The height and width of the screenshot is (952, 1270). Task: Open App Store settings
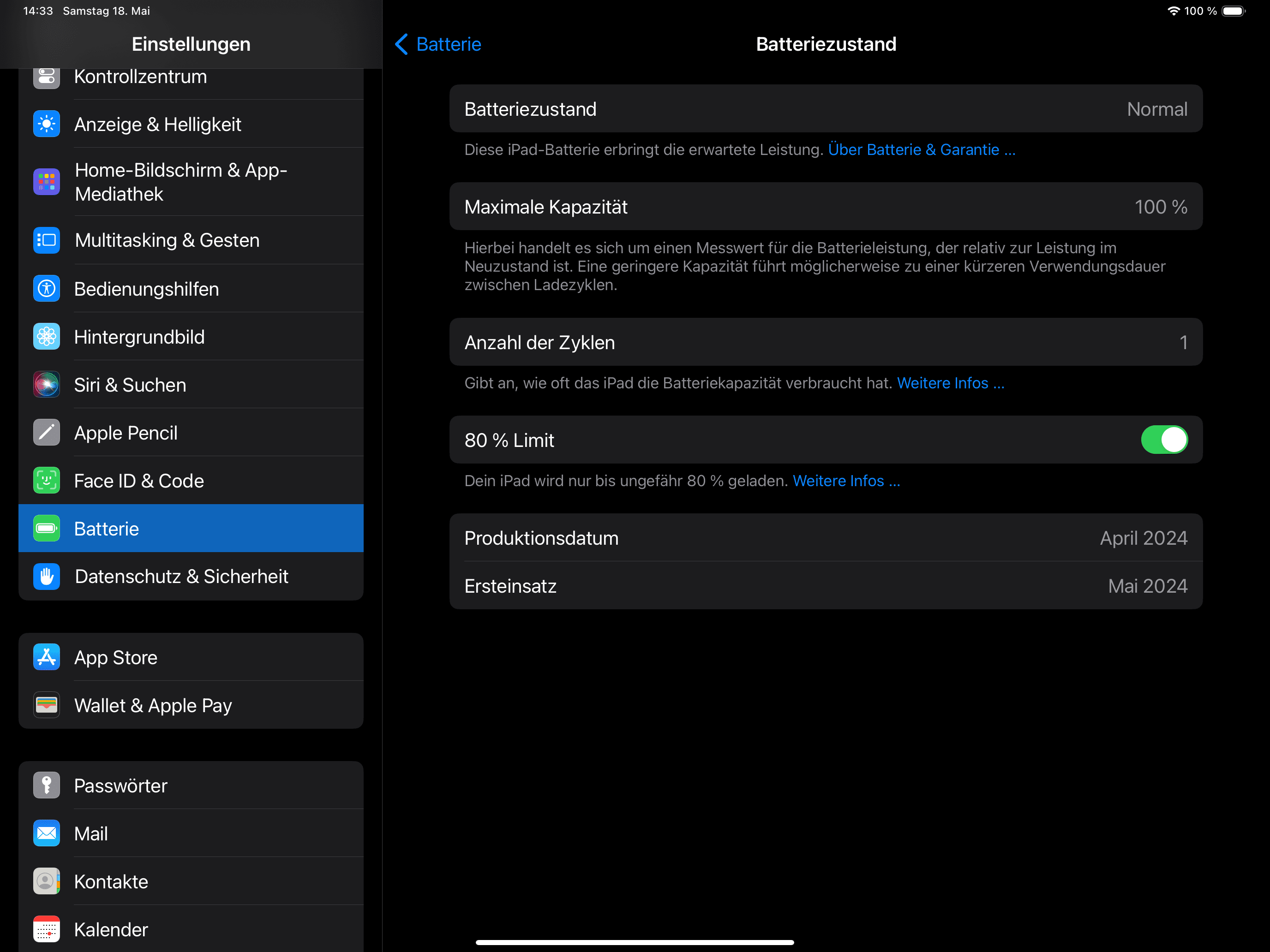click(191, 657)
